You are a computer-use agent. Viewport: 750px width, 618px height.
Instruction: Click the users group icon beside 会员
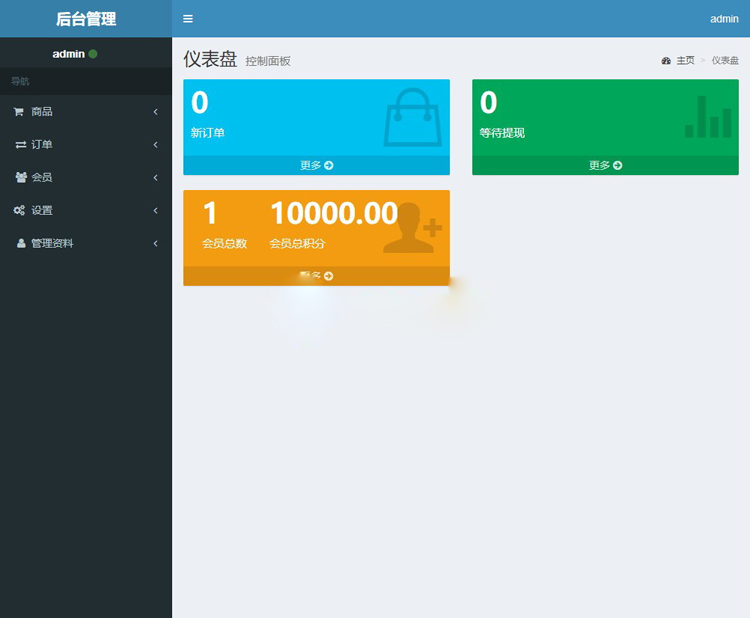point(21,178)
